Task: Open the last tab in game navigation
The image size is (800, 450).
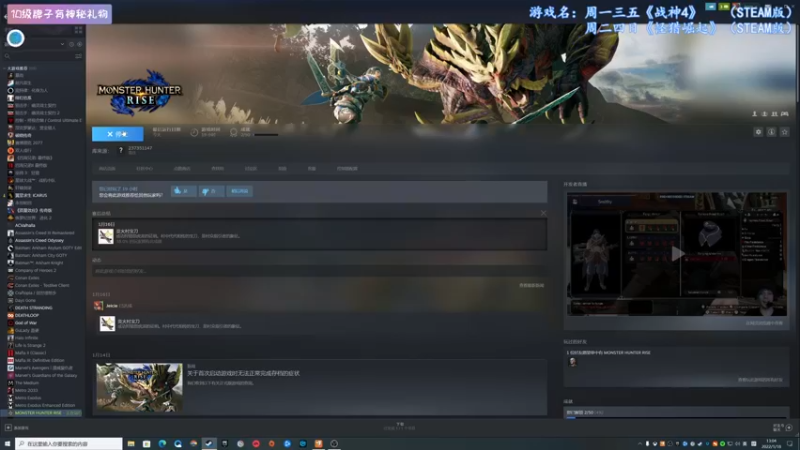Action: point(347,168)
